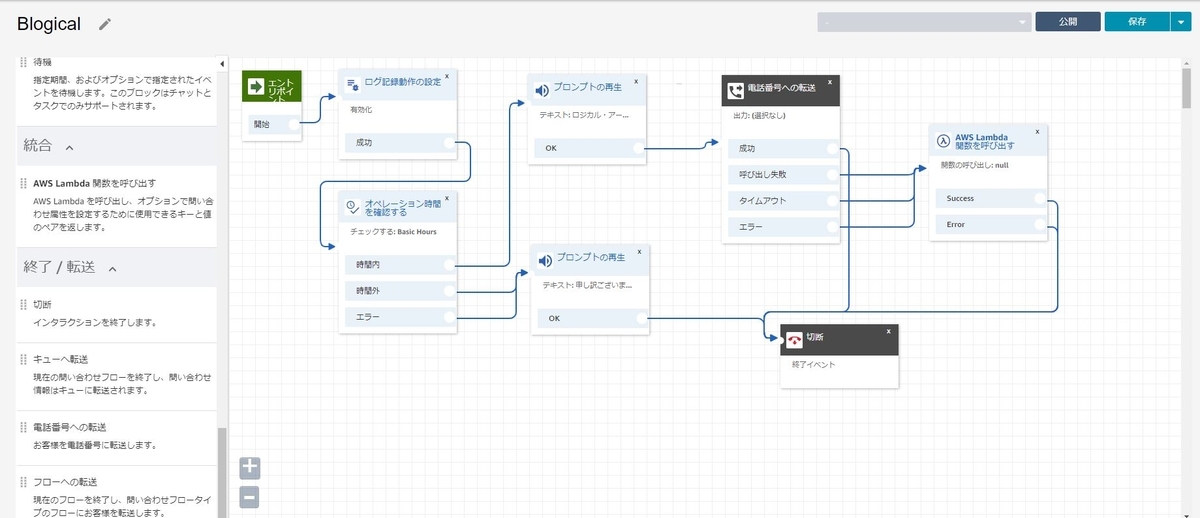Viewport: 1200px width, 518px height.
Task: Click the Success connector on Lambda block
Action: pos(1039,198)
